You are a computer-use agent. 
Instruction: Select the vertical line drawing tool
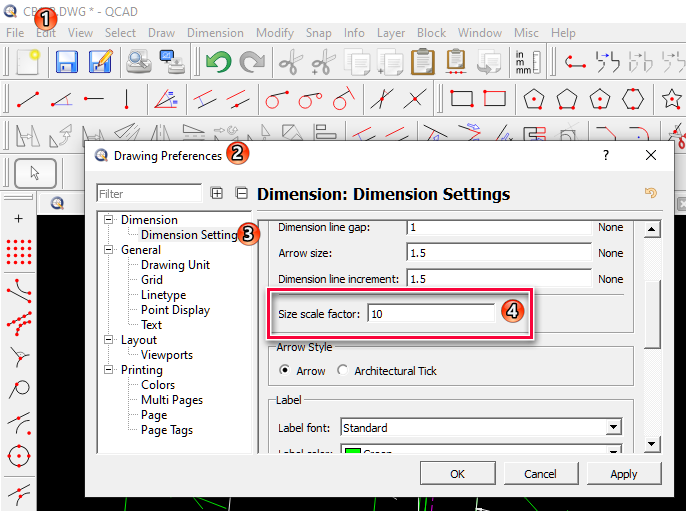click(126, 99)
